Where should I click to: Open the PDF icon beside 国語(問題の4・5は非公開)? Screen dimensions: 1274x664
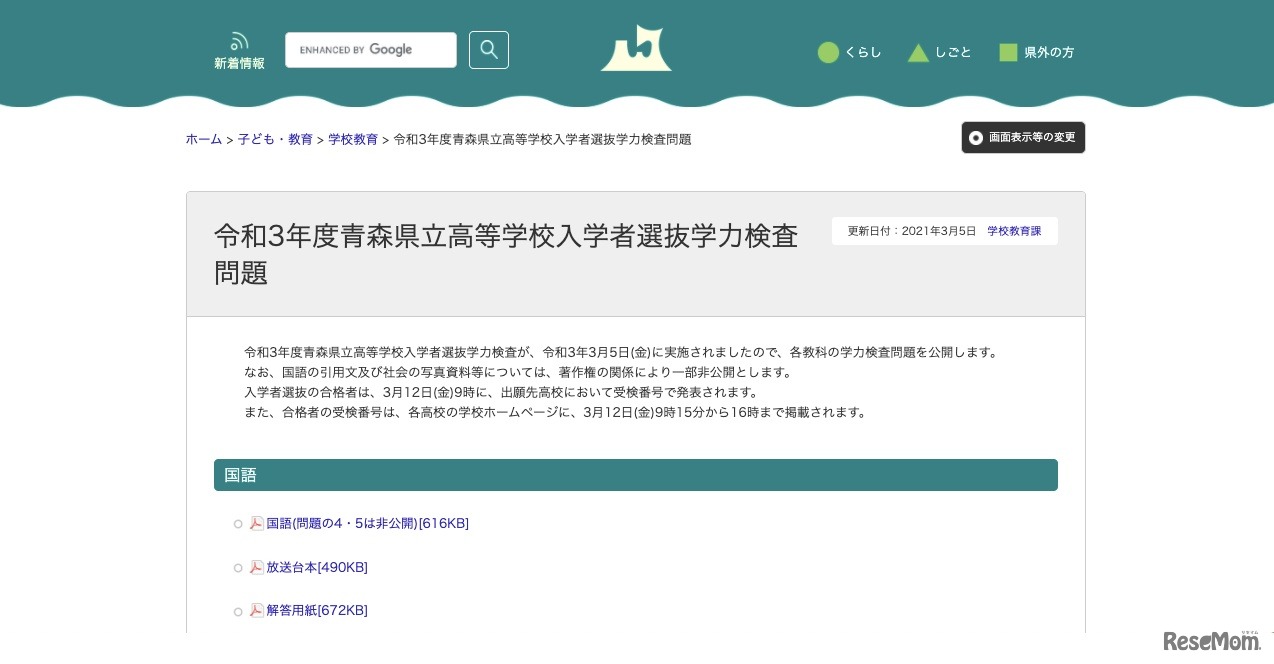coord(258,523)
